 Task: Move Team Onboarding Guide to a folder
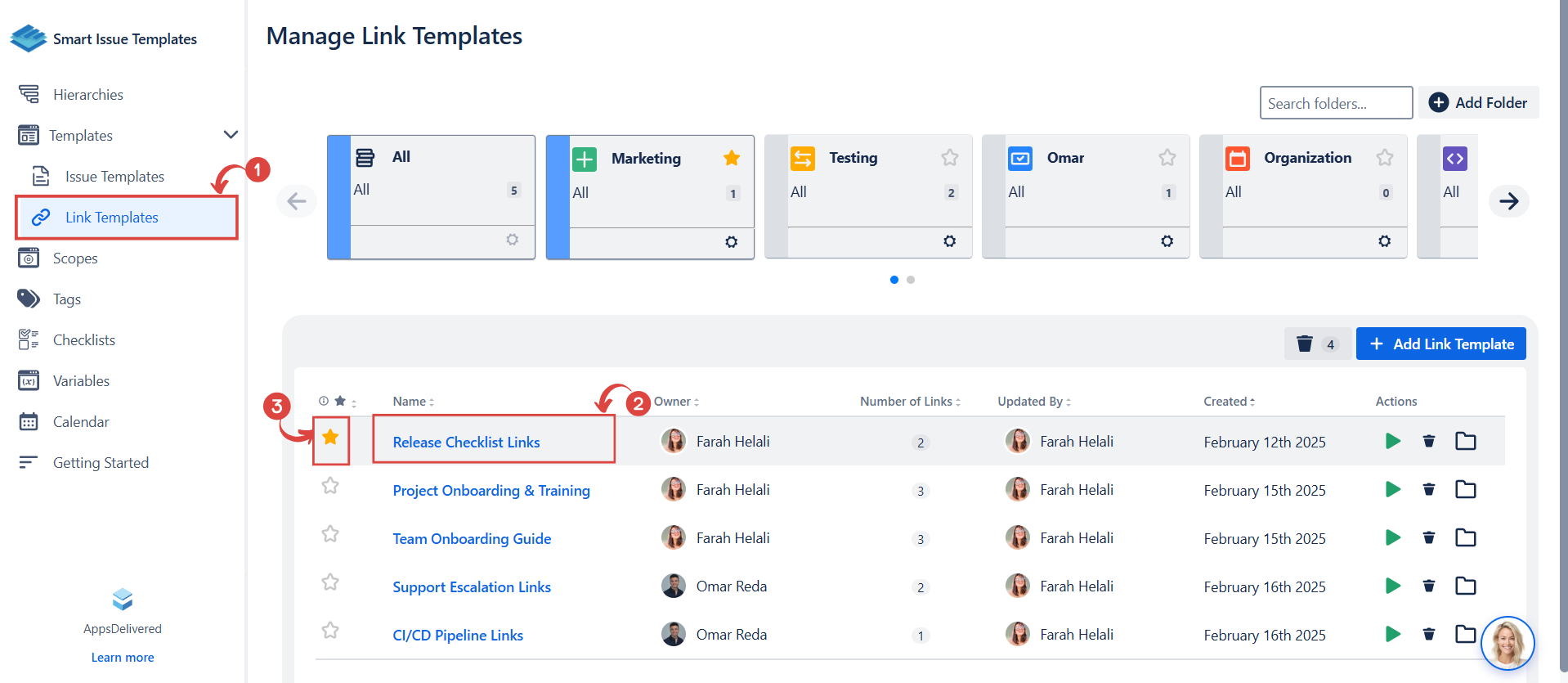[1465, 538]
